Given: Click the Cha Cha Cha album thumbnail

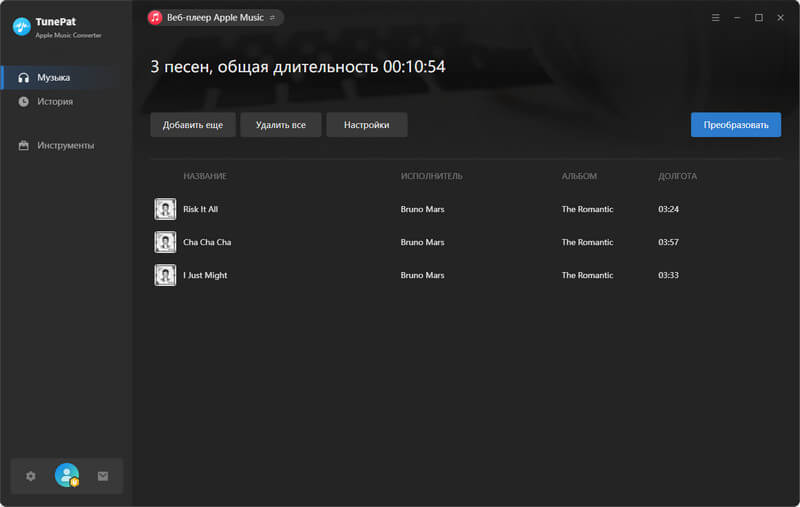Looking at the screenshot, I should pyautogui.click(x=165, y=242).
